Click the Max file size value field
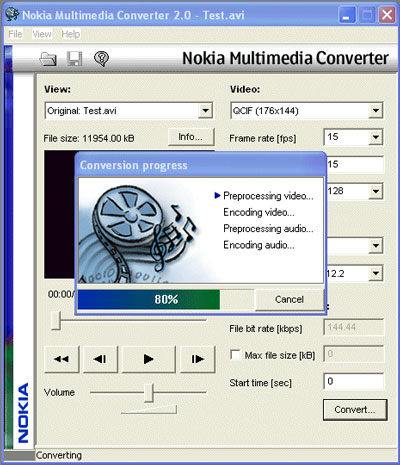Viewport: 400px width, 465px height. click(354, 354)
